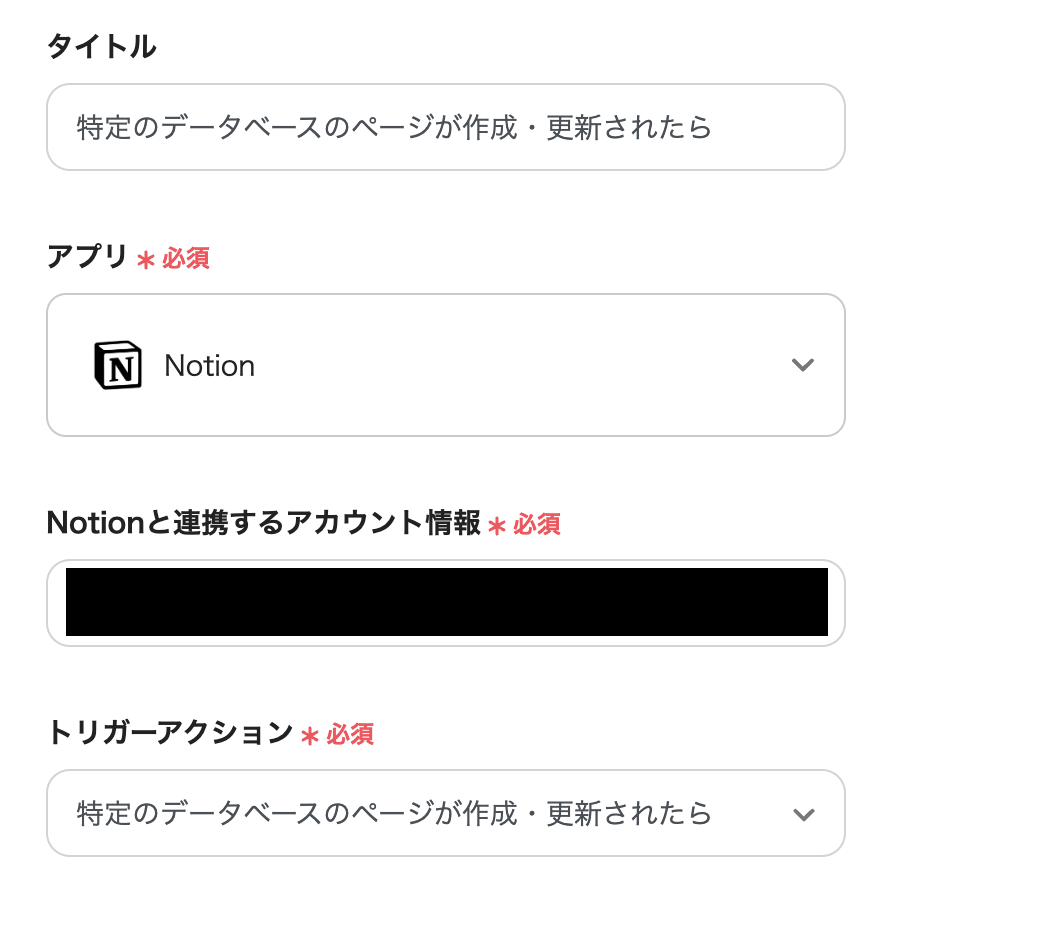Select the Notion text in the app selector
Image resolution: width=1054 pixels, height=930 pixels.
(210, 366)
